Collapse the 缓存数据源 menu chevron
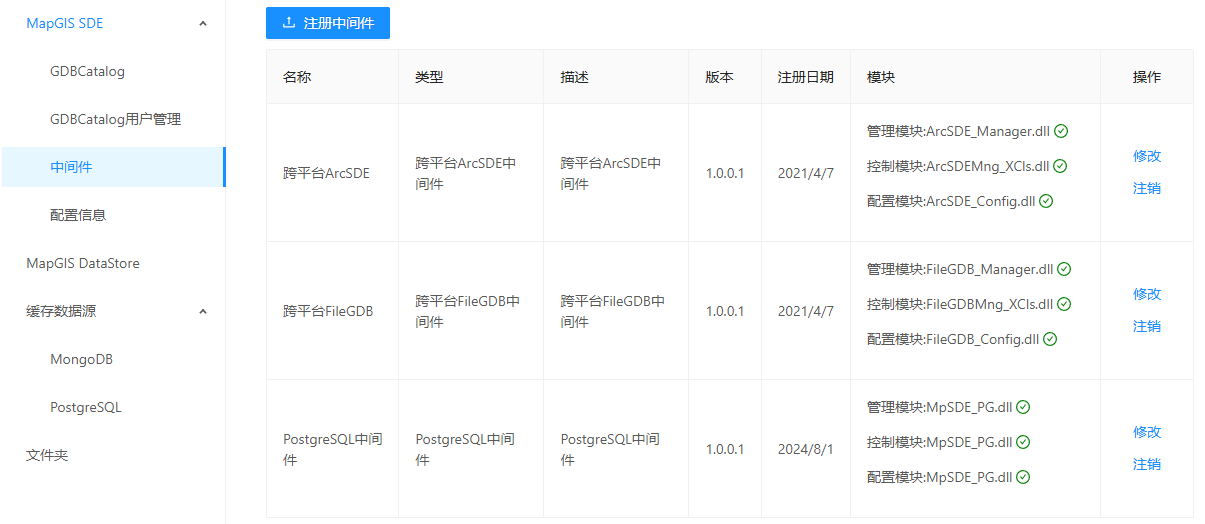The width and height of the screenshot is (1205, 524). pyautogui.click(x=203, y=311)
